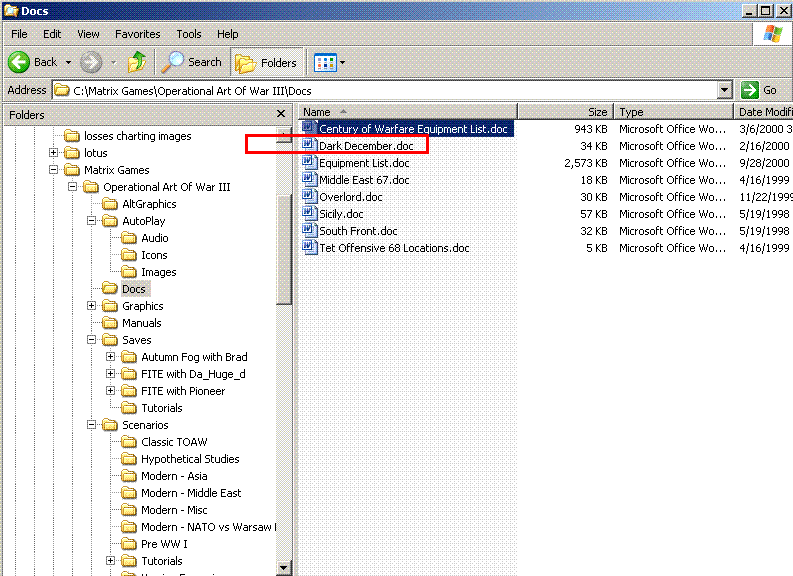The width and height of the screenshot is (793, 576).
Task: Select the Hypothetical Studies folder icon
Action: (129, 459)
